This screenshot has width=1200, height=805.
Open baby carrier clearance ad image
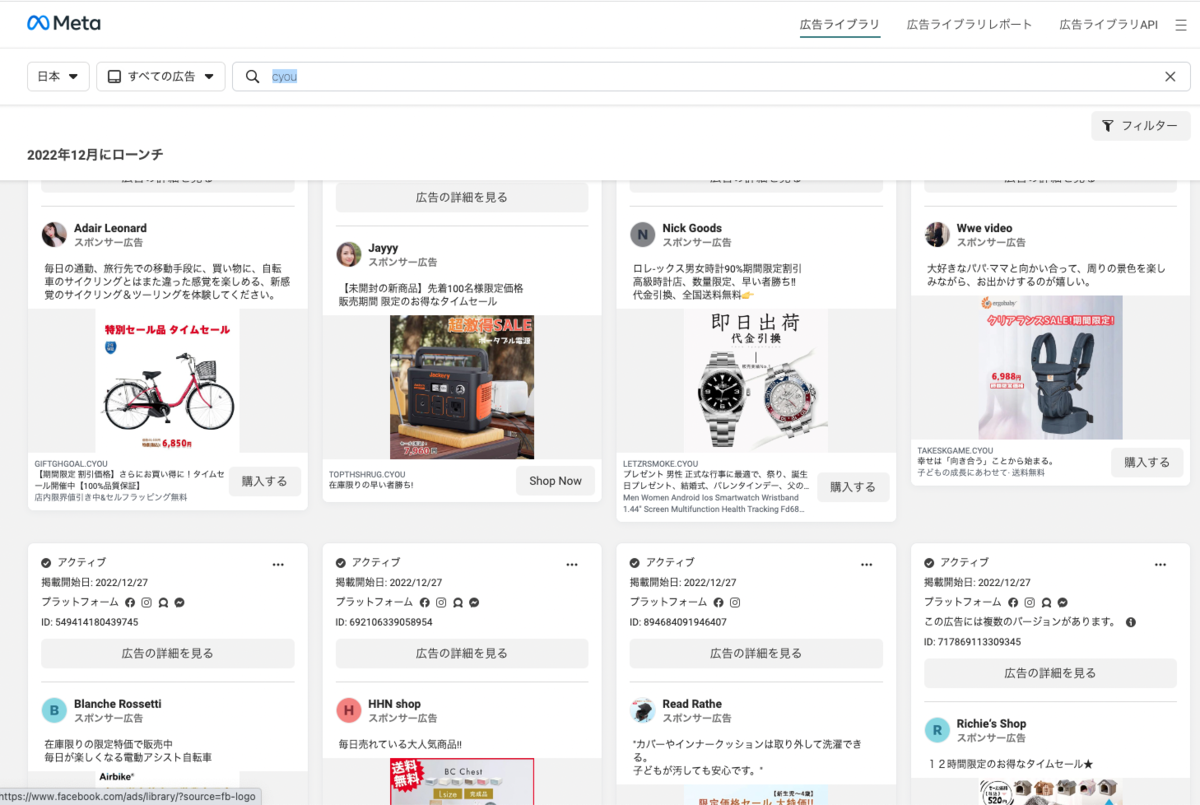(1050, 368)
